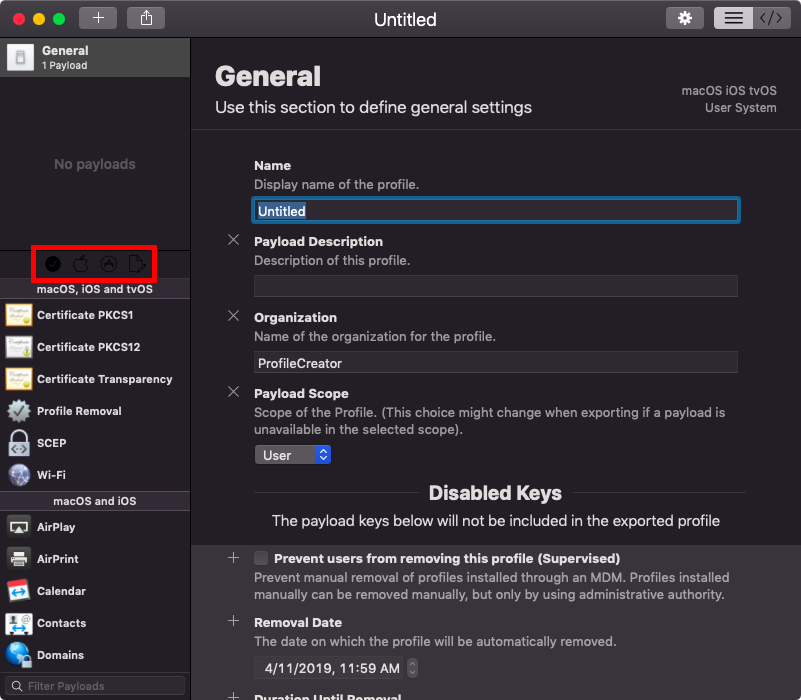The image size is (801, 700).
Task: Open the Payload Scope dropdown showing User
Action: click(x=293, y=454)
